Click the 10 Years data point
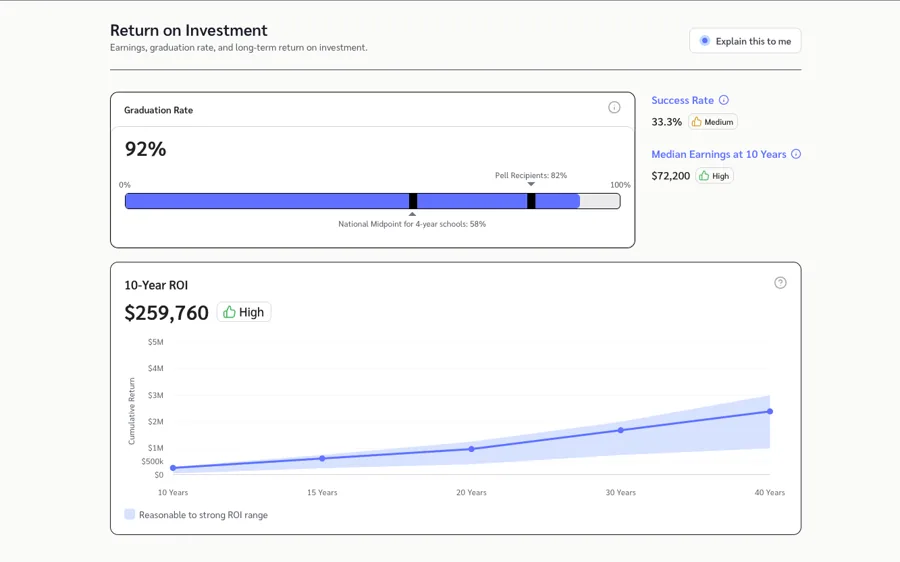Screen dimensions: 900x562 point(173,468)
